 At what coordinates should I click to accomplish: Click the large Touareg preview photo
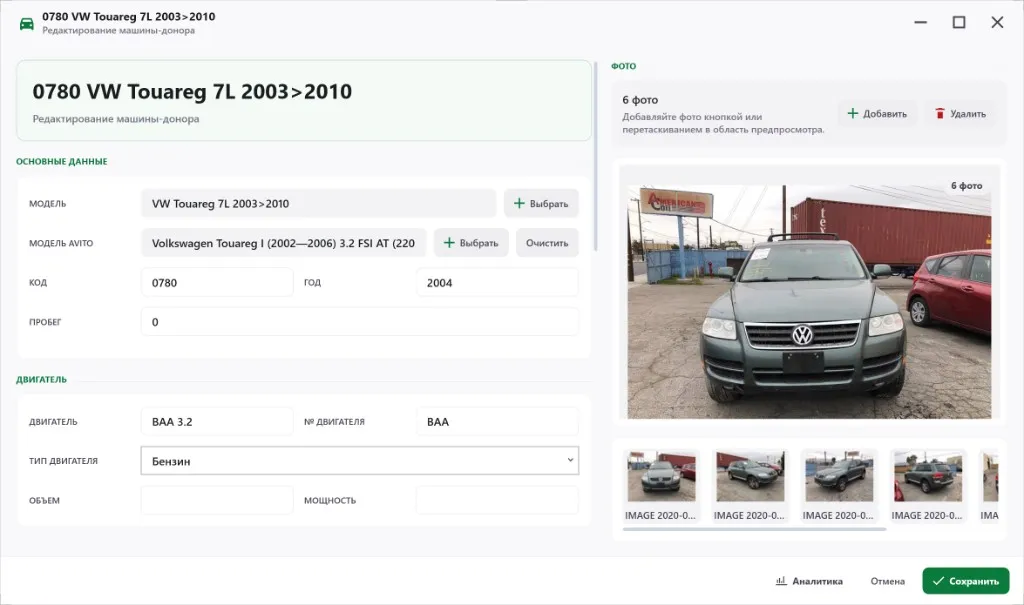[x=809, y=302]
